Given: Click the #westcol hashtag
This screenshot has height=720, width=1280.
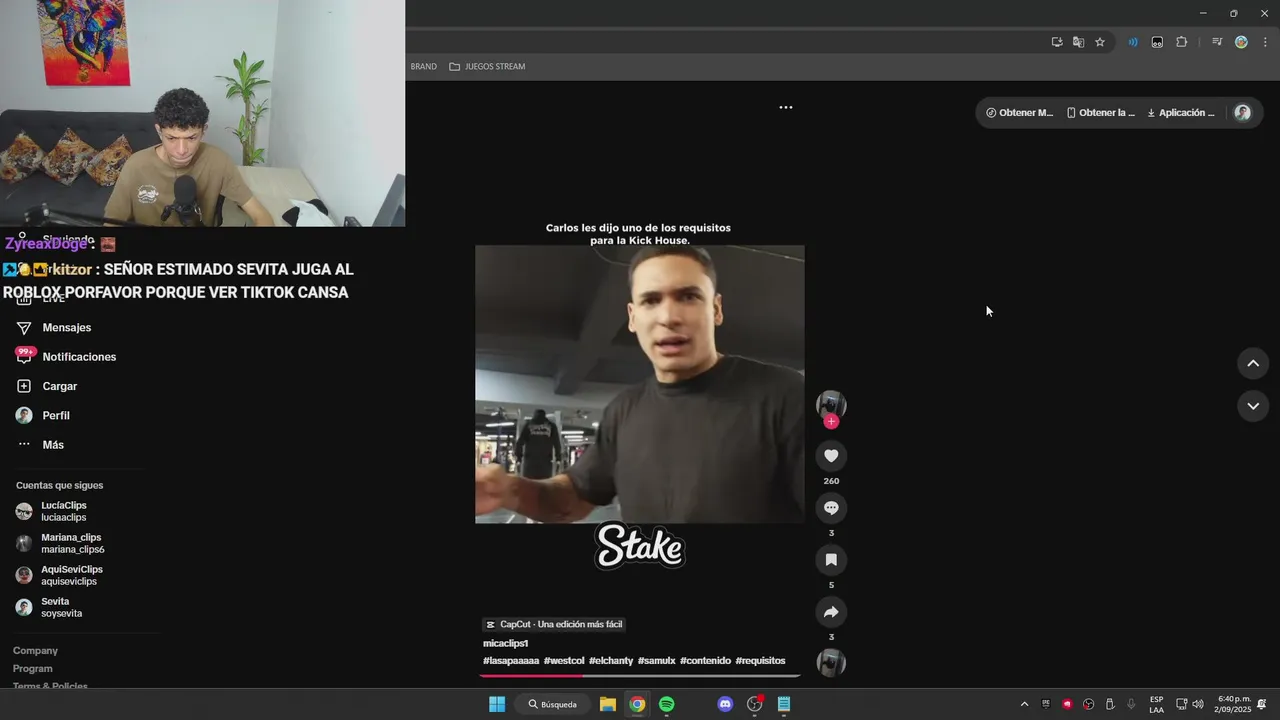Looking at the screenshot, I should (x=564, y=661).
